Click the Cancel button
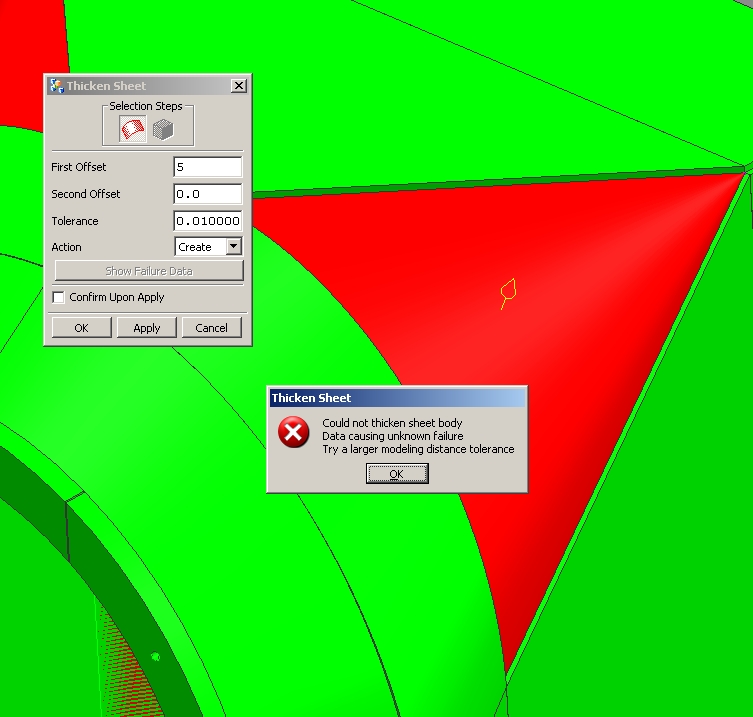The height and width of the screenshot is (717, 753). [x=211, y=328]
